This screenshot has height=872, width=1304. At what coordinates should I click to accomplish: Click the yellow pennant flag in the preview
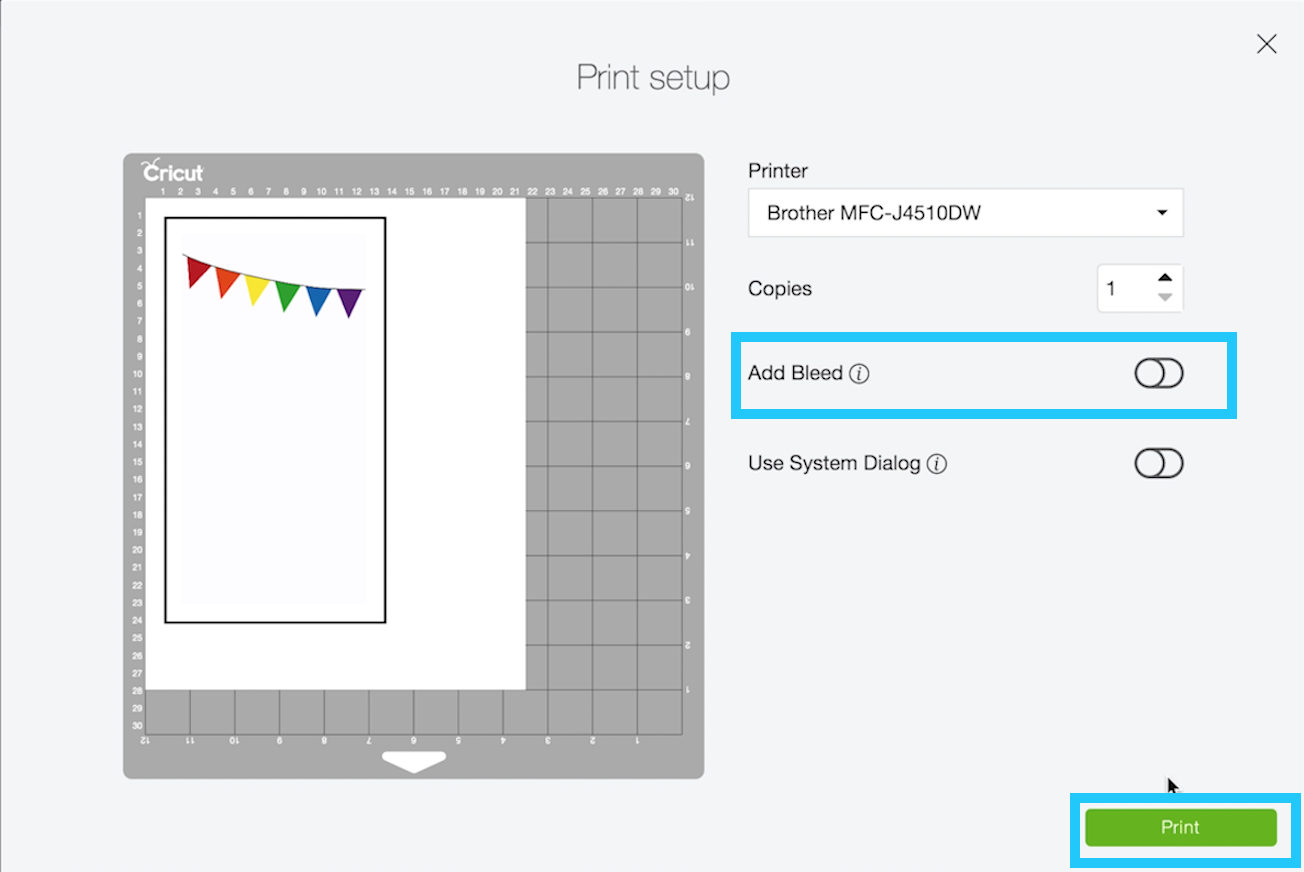click(257, 288)
